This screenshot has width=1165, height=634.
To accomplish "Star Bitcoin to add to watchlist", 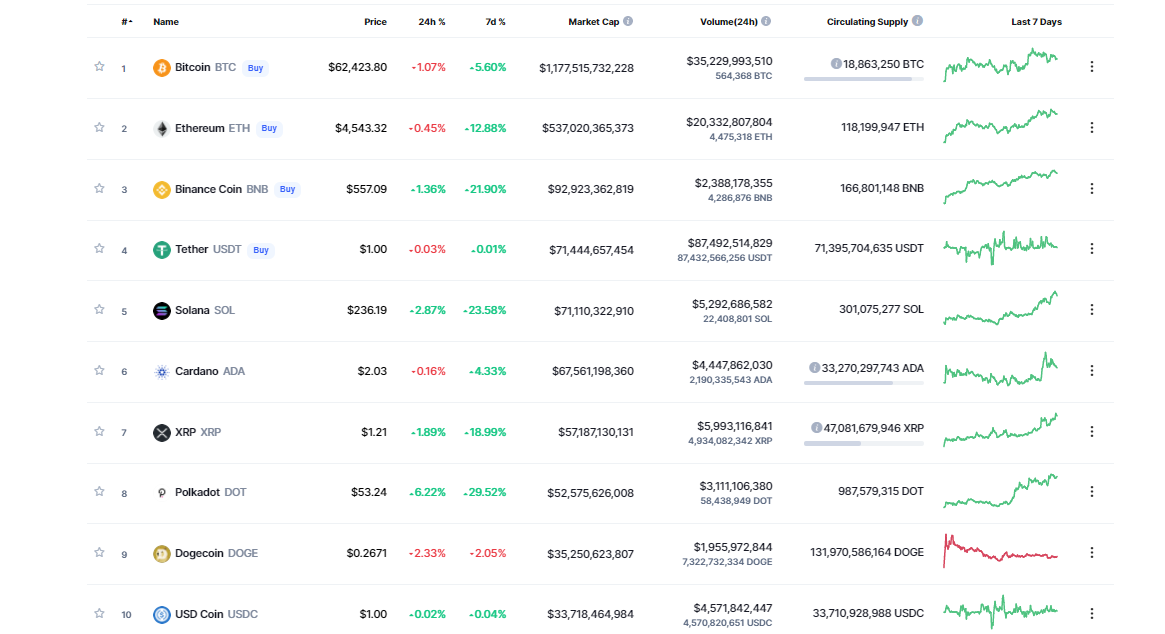I will [x=99, y=66].
